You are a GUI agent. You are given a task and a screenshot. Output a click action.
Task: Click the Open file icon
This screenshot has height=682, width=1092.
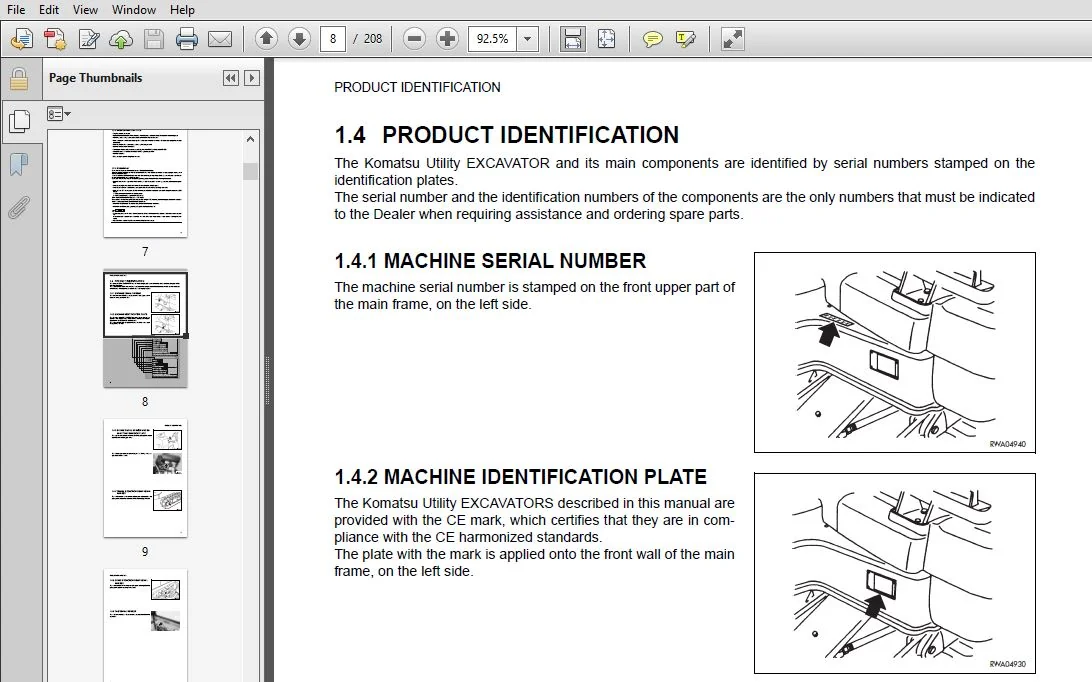click(22, 39)
